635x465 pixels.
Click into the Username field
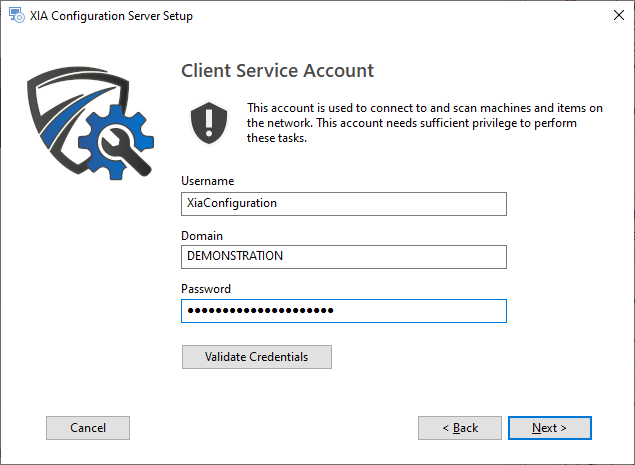point(344,204)
